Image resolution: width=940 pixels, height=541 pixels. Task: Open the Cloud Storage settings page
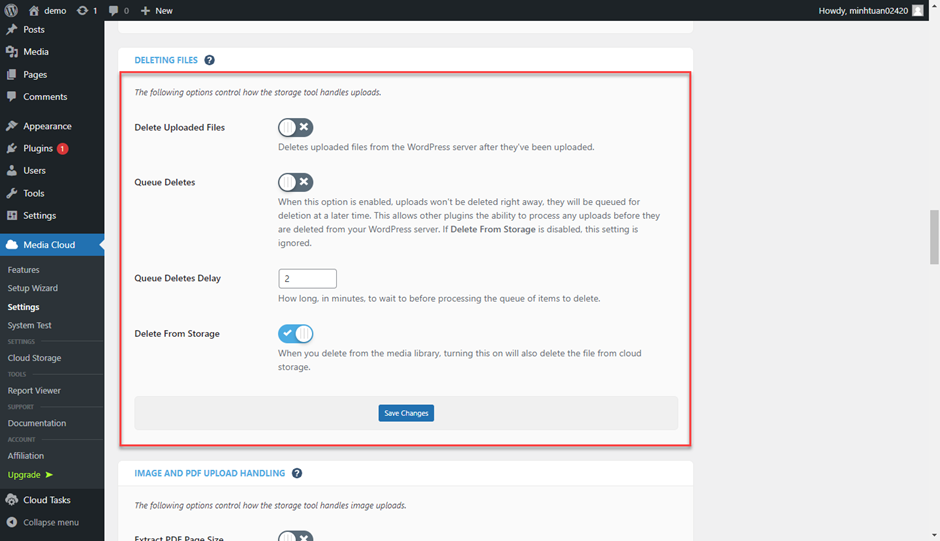tap(34, 358)
